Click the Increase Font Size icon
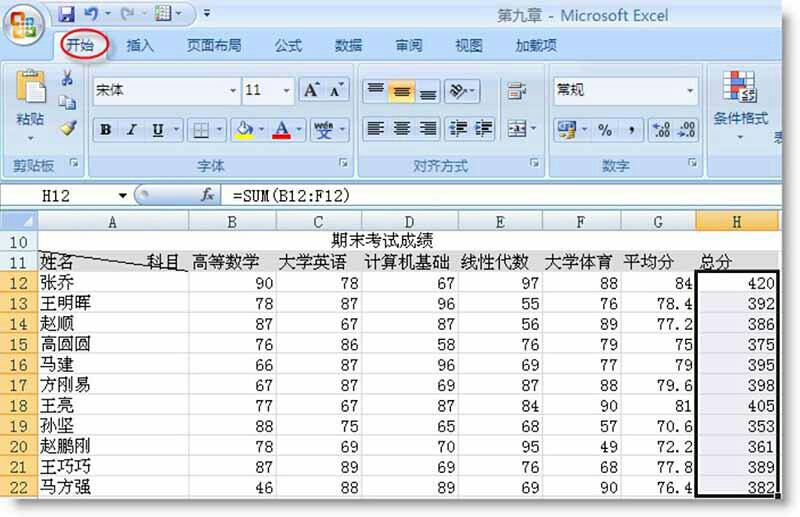The width and height of the screenshot is (800, 517). coord(311,91)
